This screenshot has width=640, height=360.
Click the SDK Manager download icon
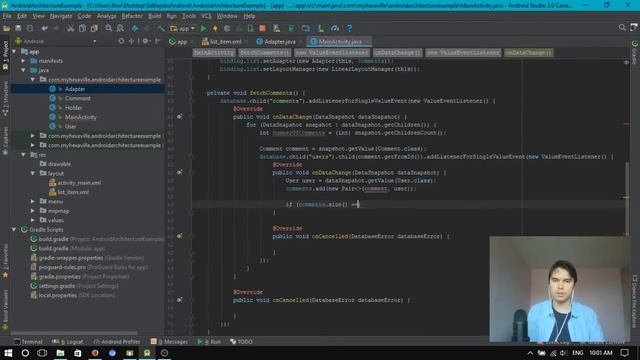320,28
